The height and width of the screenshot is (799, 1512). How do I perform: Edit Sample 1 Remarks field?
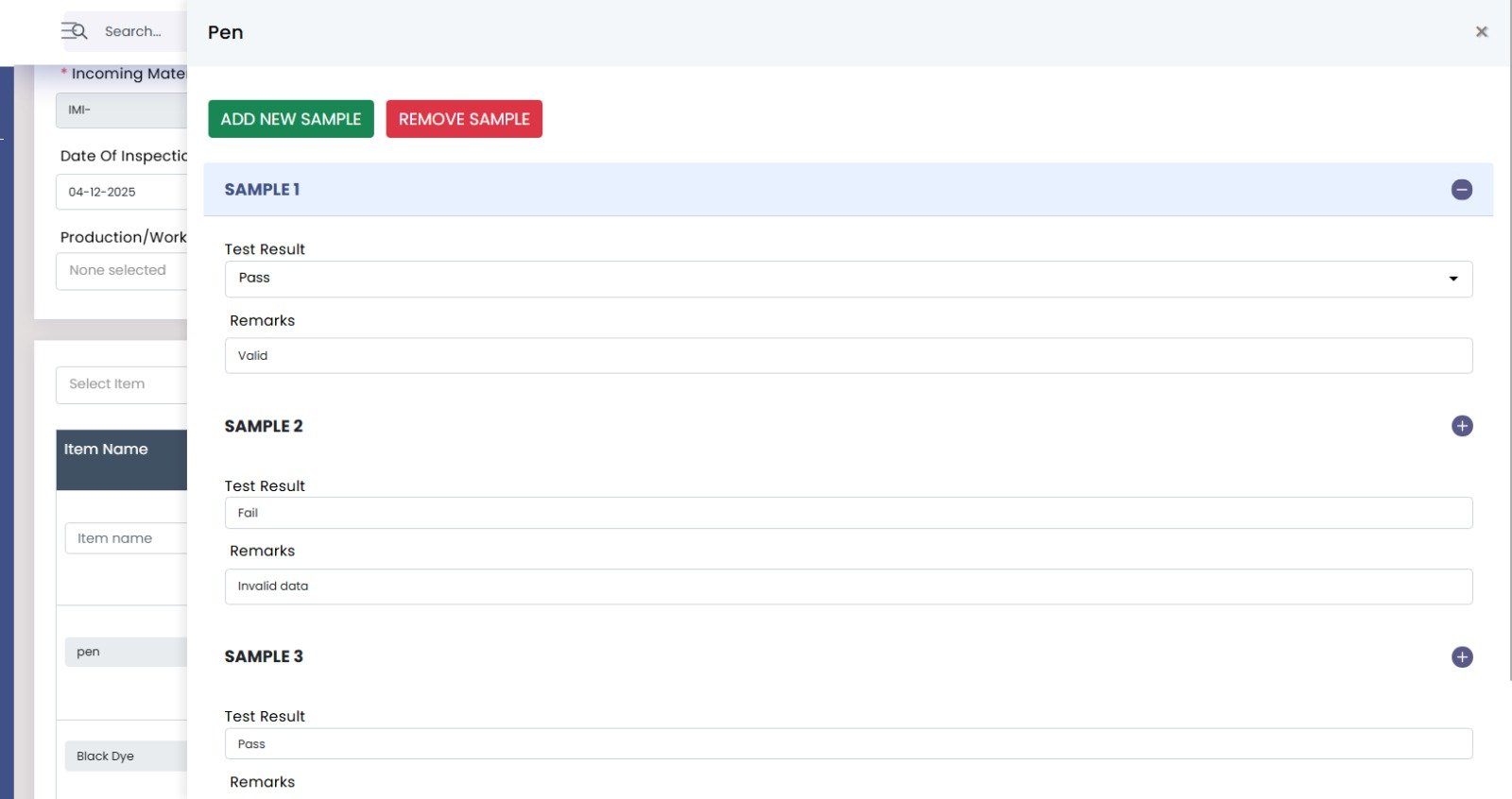(x=848, y=356)
